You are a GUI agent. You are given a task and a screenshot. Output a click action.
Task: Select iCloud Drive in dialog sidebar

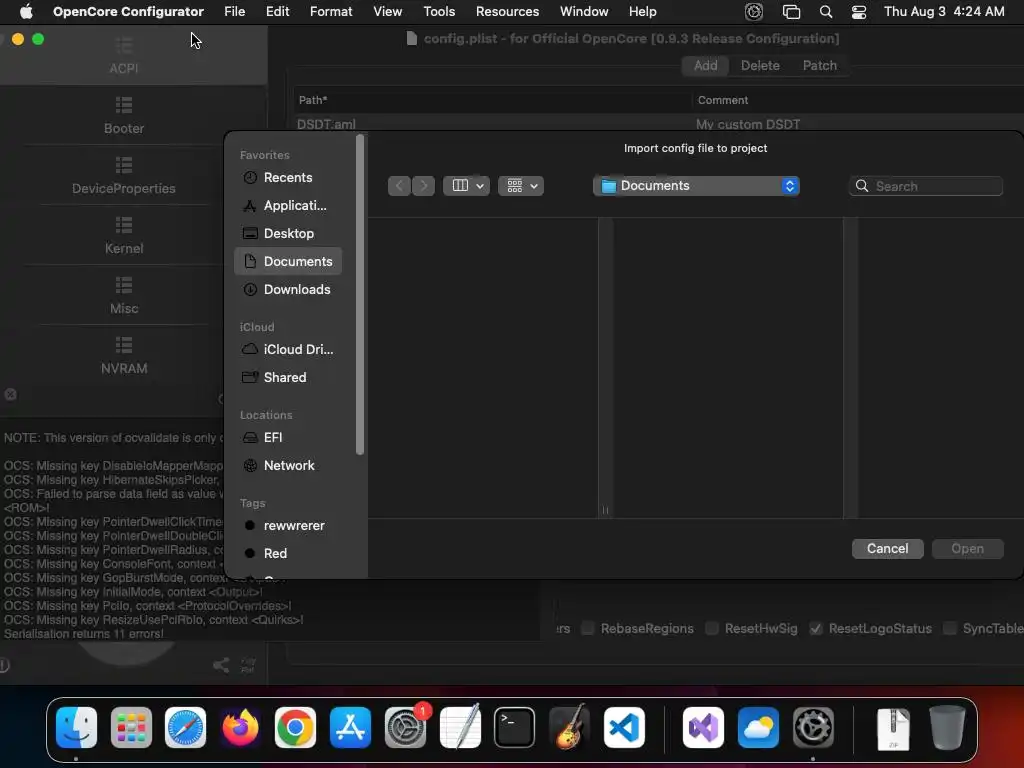[287, 349]
